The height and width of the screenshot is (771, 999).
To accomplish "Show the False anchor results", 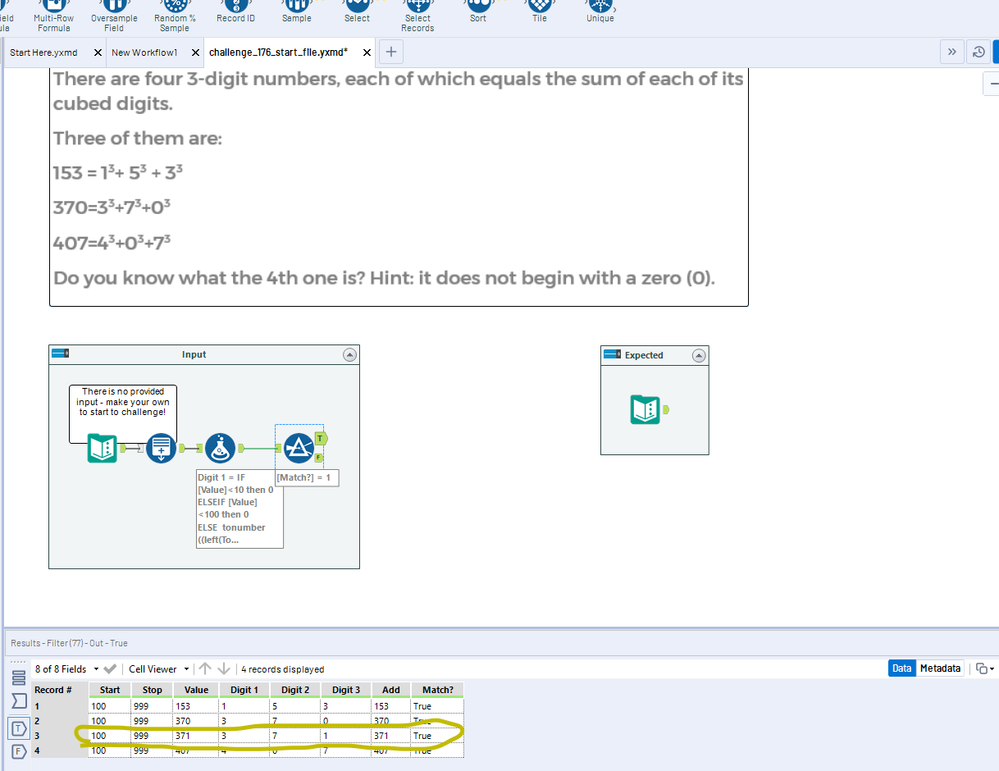I will coord(18,752).
